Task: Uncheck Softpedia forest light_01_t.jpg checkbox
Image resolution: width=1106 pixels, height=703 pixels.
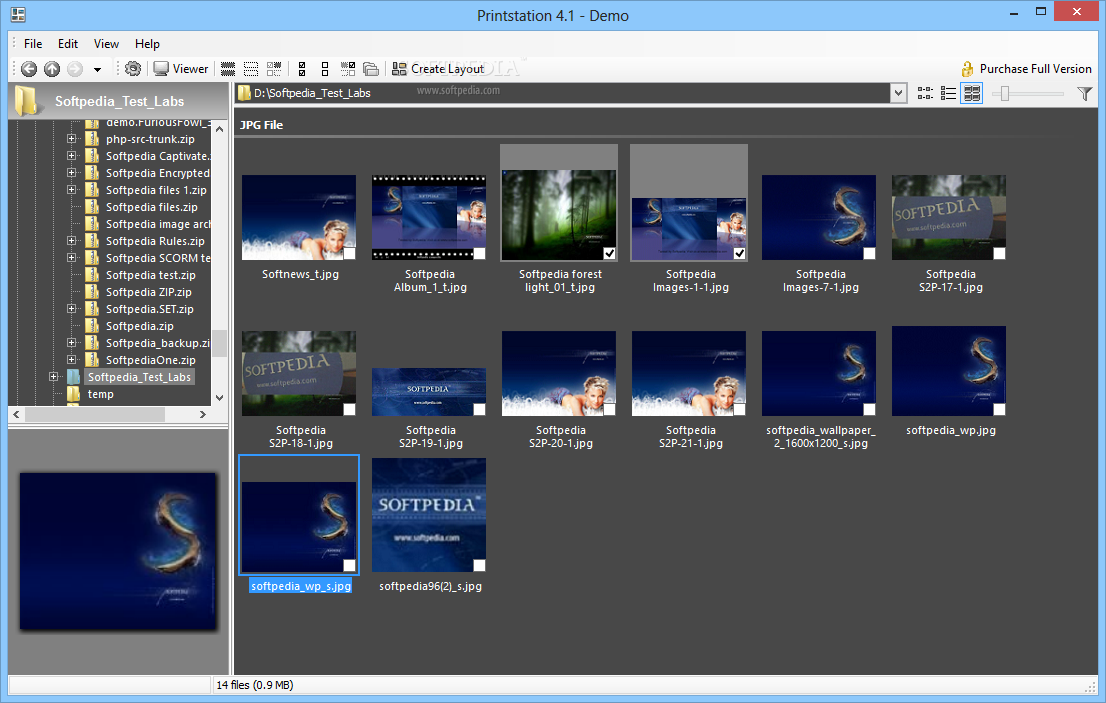Action: (x=609, y=253)
